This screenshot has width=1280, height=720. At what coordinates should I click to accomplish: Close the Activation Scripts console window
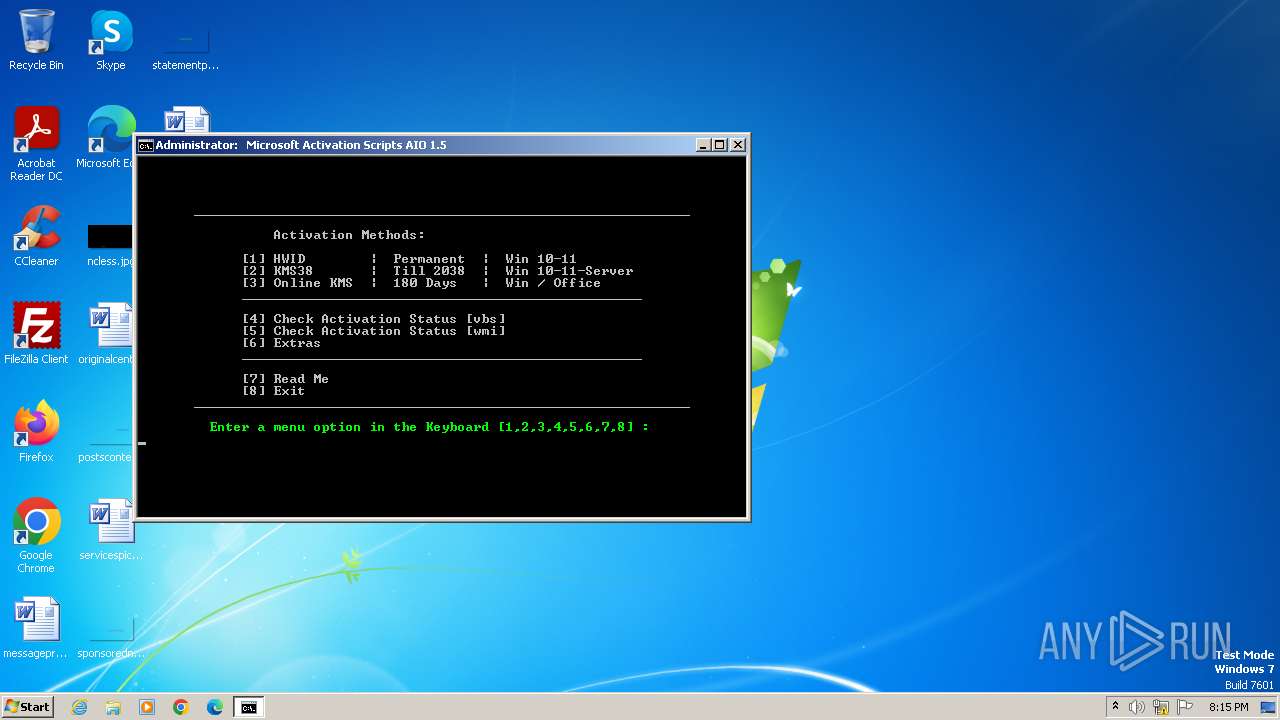tap(738, 145)
